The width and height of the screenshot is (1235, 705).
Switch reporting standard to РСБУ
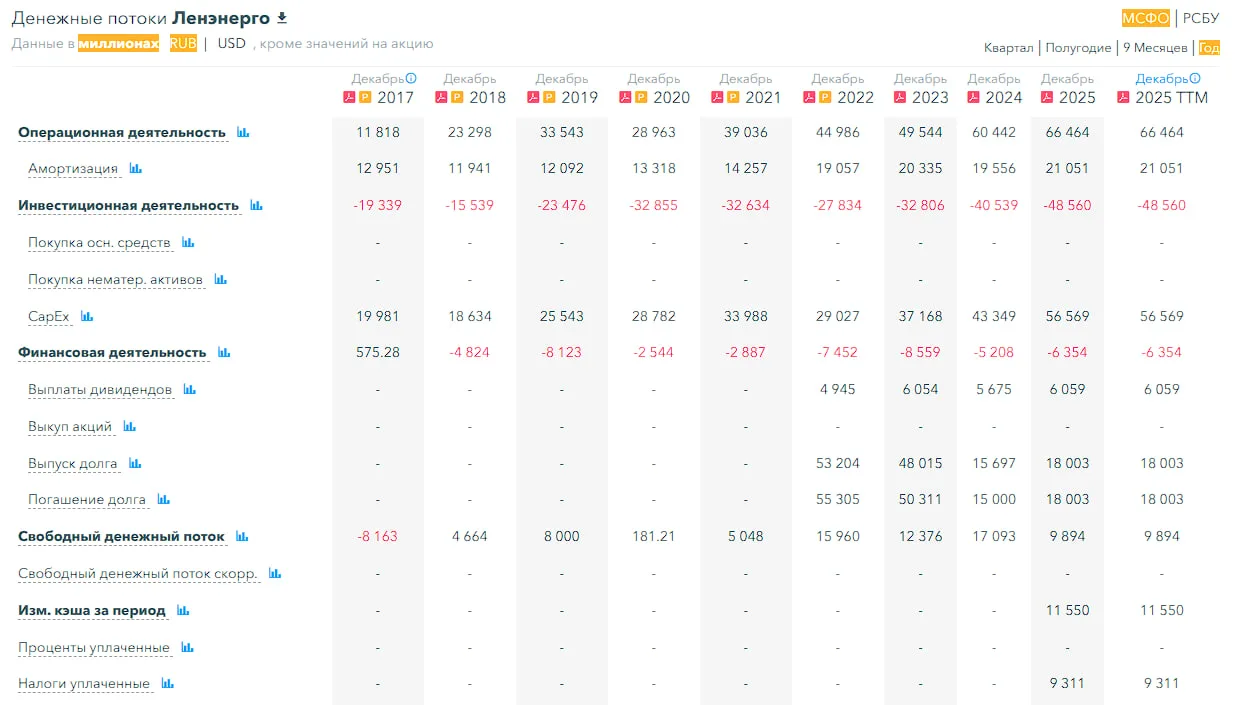tap(1201, 18)
